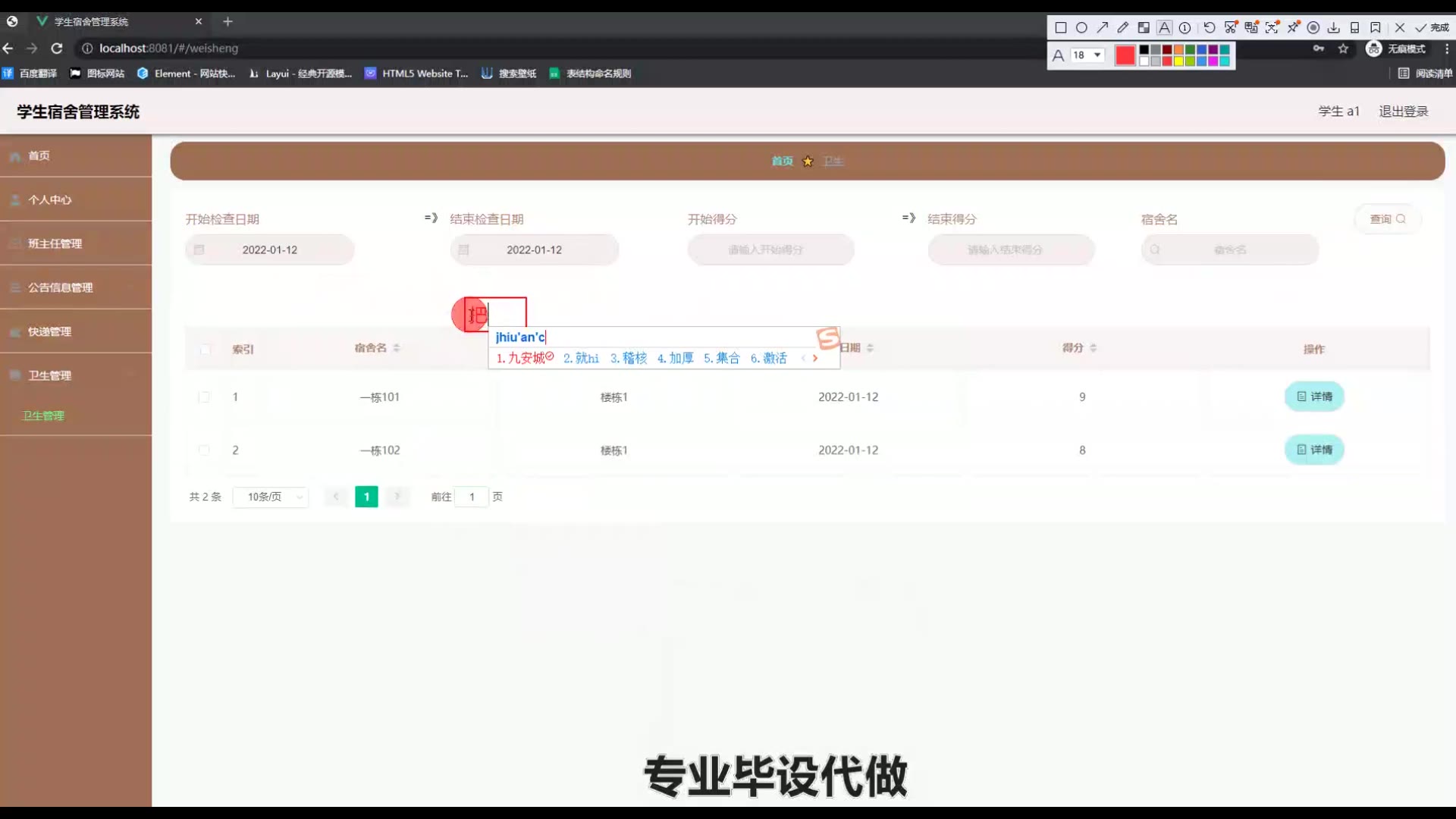Select 卫生管理 submenu item

[x=76, y=416]
